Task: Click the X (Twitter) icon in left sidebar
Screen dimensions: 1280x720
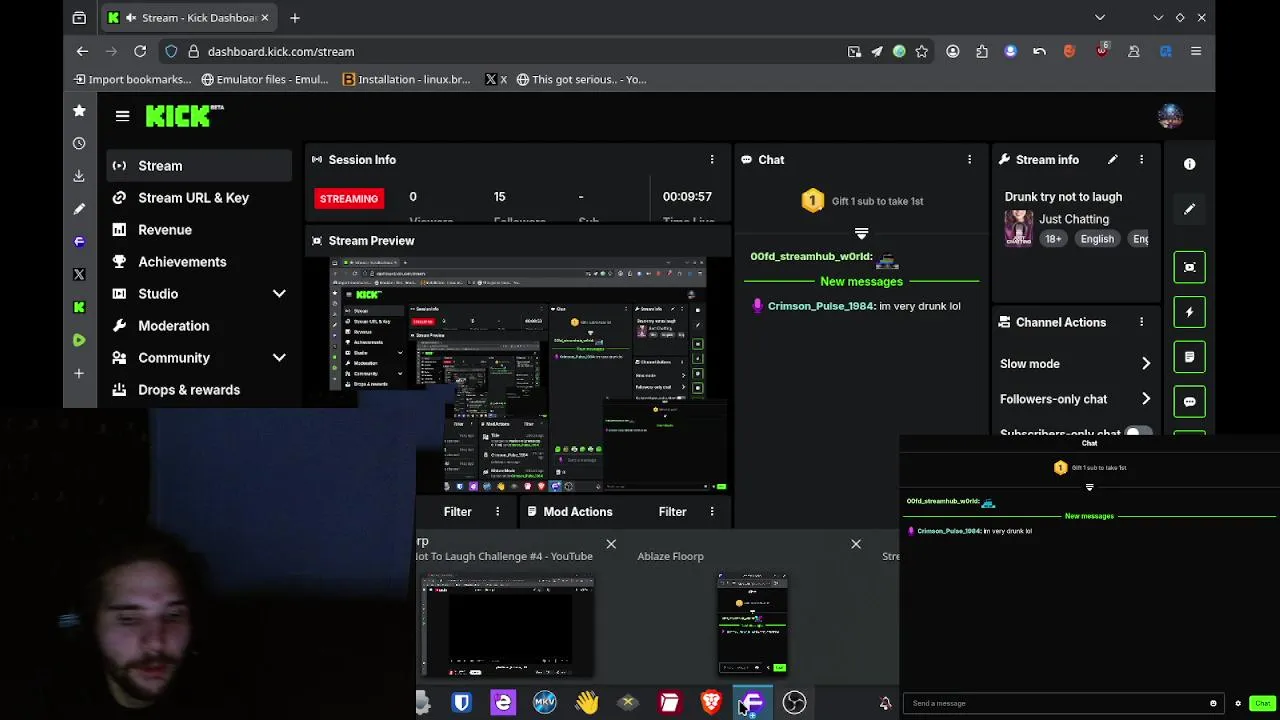Action: 79,274
